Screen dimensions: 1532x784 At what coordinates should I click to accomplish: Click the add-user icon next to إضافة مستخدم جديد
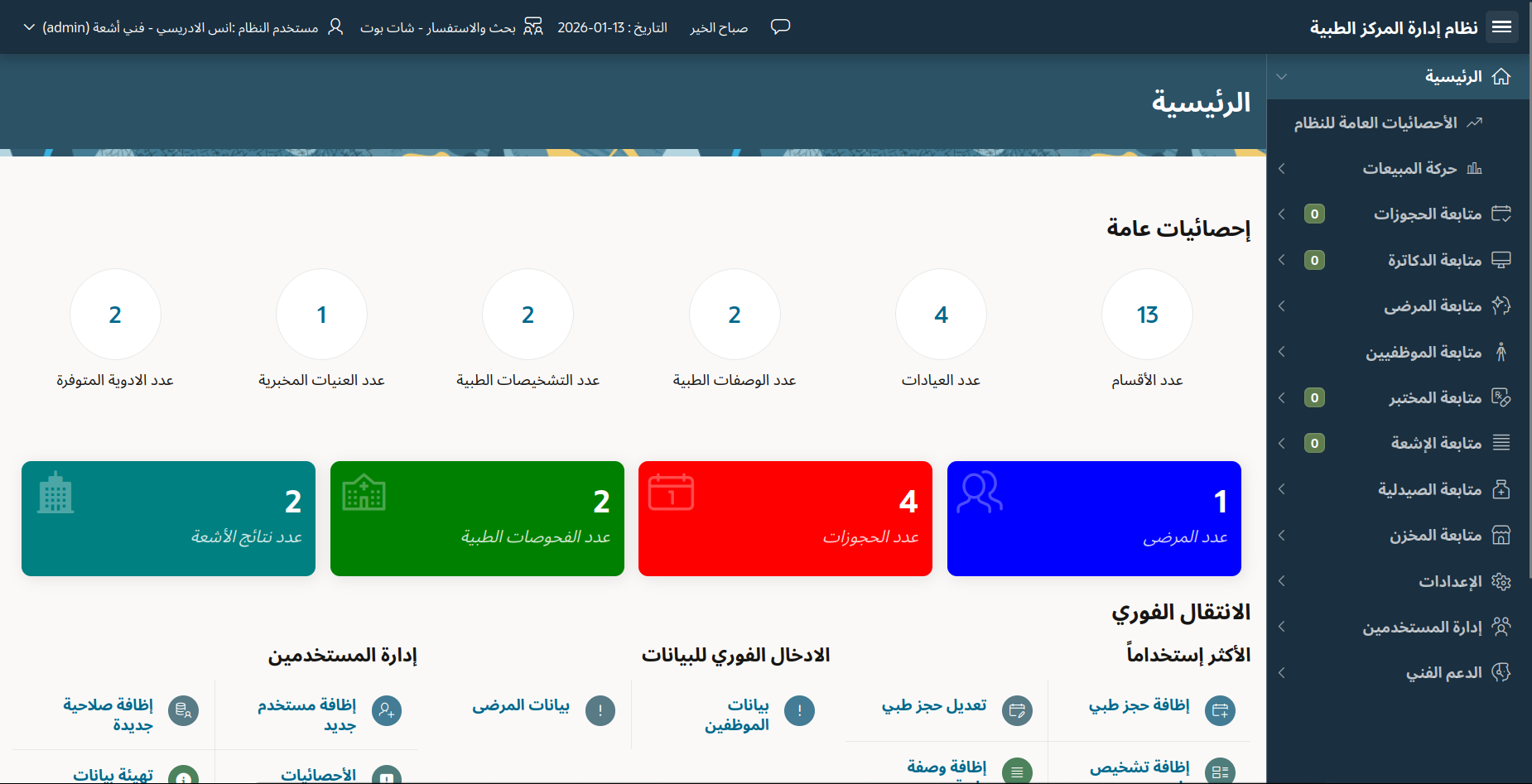(387, 710)
